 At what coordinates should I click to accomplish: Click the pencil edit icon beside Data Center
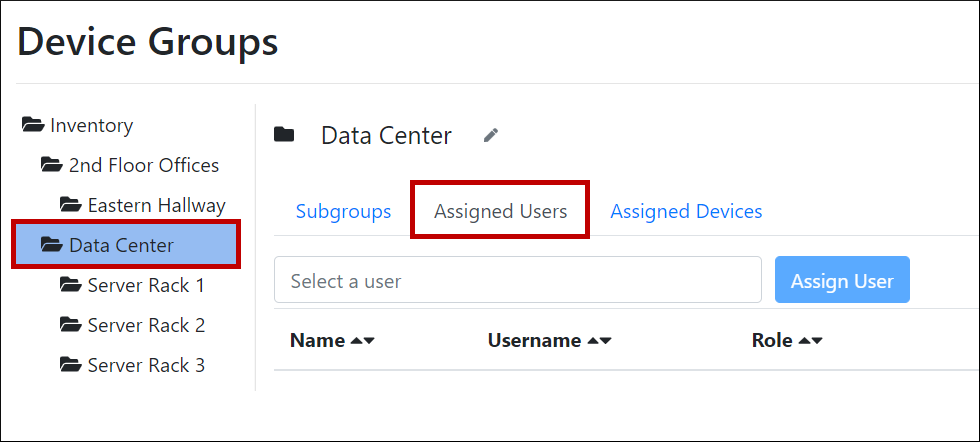(x=490, y=135)
